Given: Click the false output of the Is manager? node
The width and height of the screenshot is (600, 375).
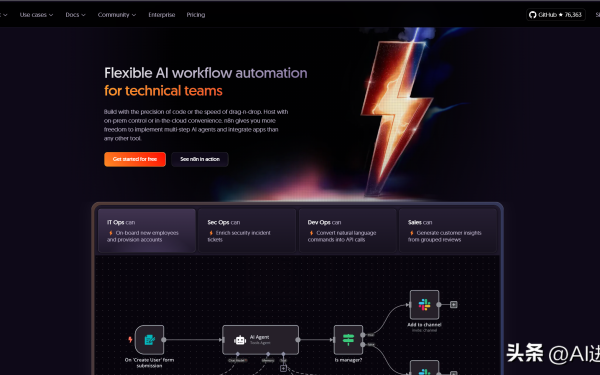Looking at the screenshot, I should 363,345.
